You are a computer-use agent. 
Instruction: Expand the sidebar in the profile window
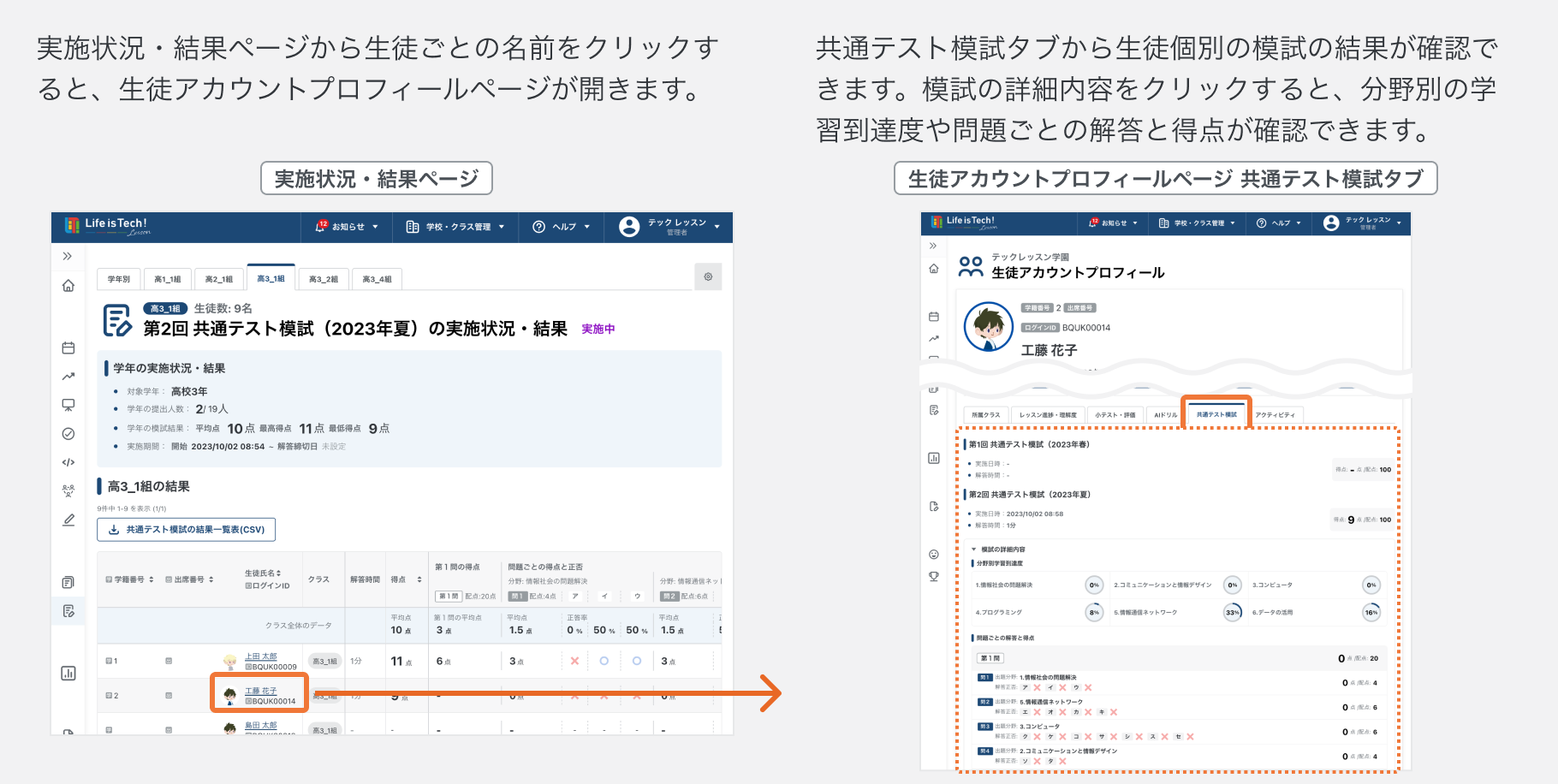(x=933, y=246)
